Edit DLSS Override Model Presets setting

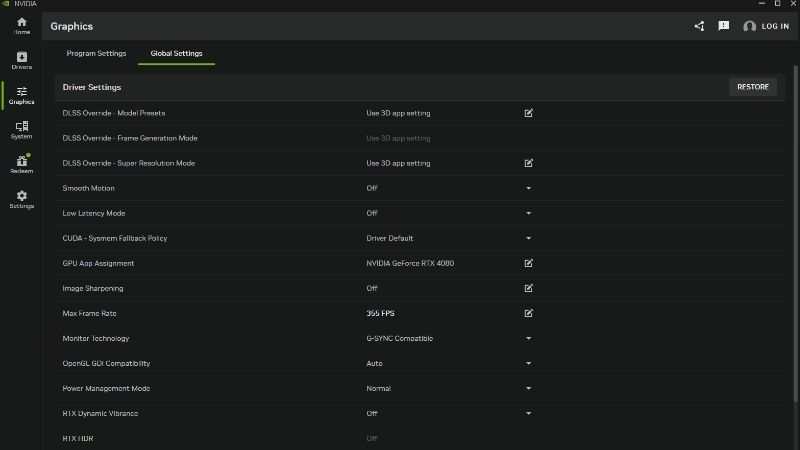point(529,113)
